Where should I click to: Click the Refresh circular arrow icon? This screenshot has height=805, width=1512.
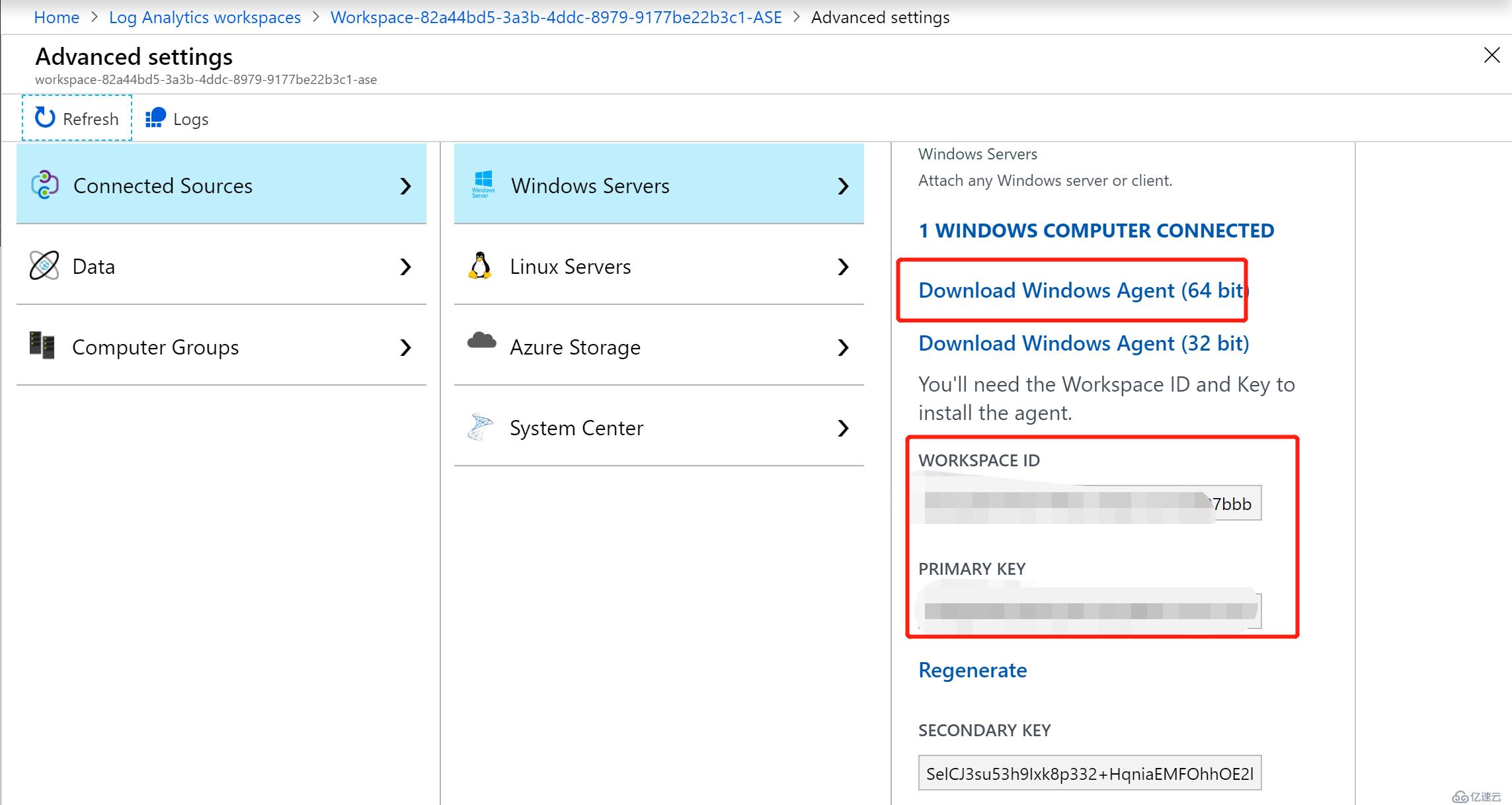tap(45, 118)
